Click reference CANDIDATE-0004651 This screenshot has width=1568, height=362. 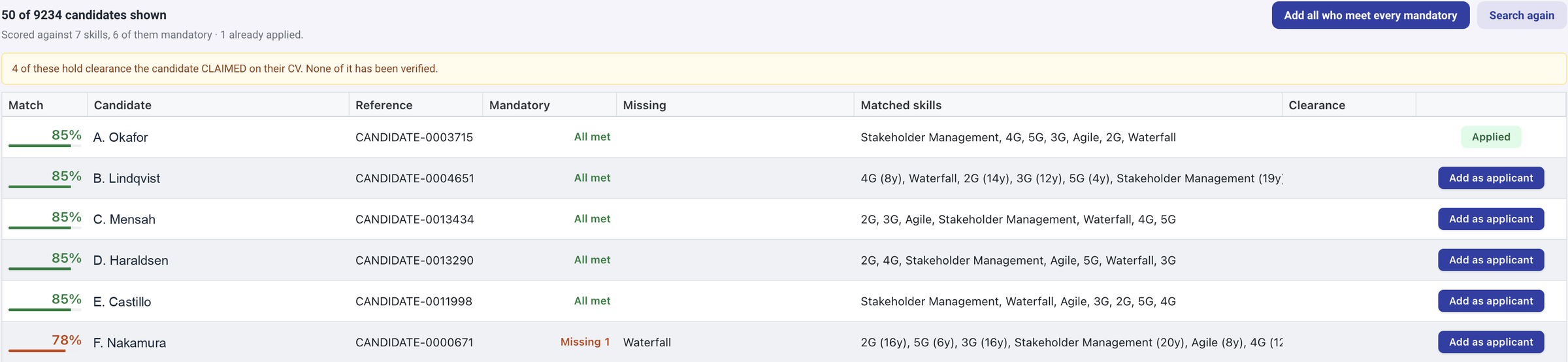[415, 178]
